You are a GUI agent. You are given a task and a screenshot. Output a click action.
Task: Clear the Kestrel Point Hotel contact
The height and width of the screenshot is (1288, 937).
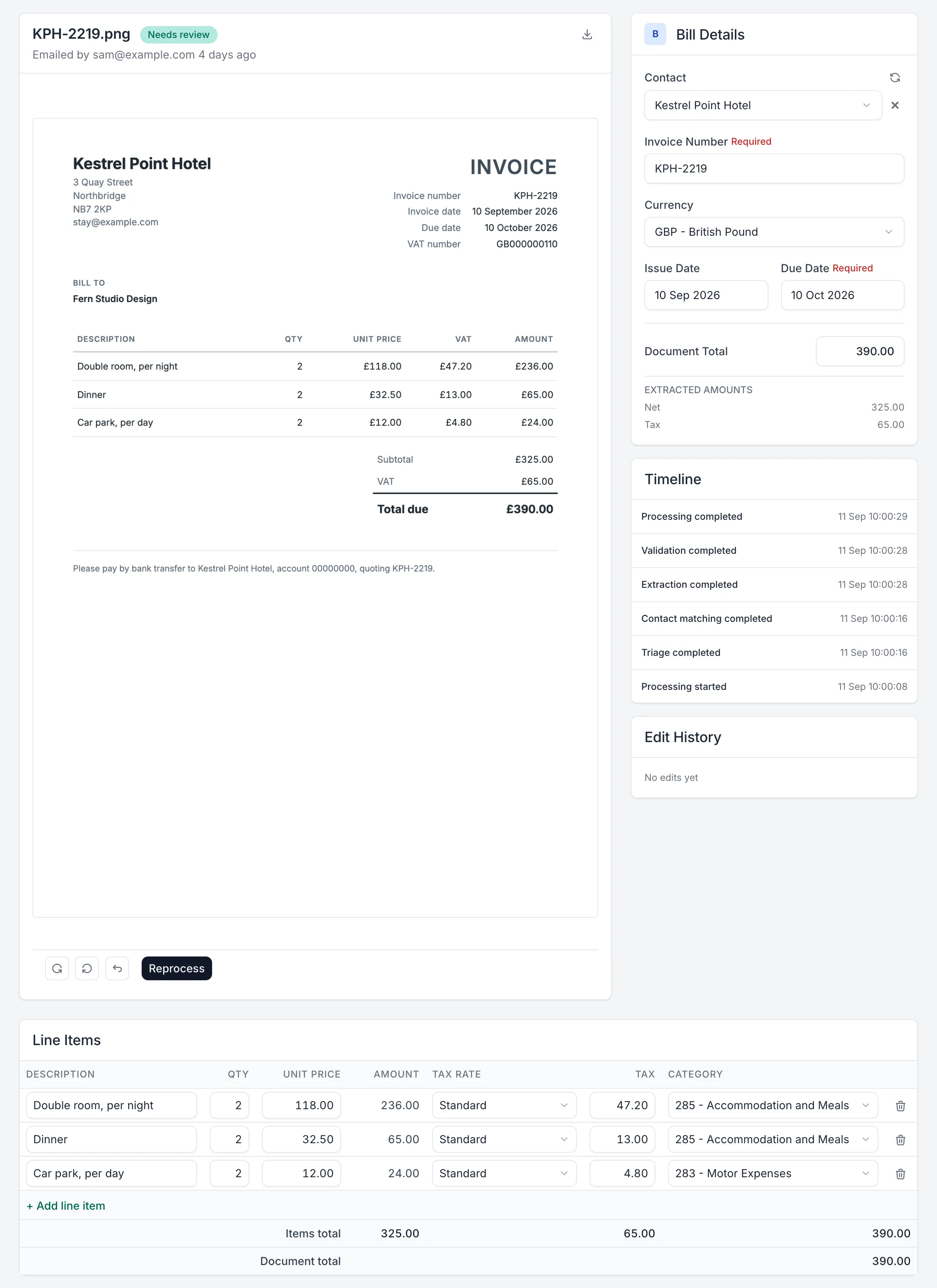894,105
